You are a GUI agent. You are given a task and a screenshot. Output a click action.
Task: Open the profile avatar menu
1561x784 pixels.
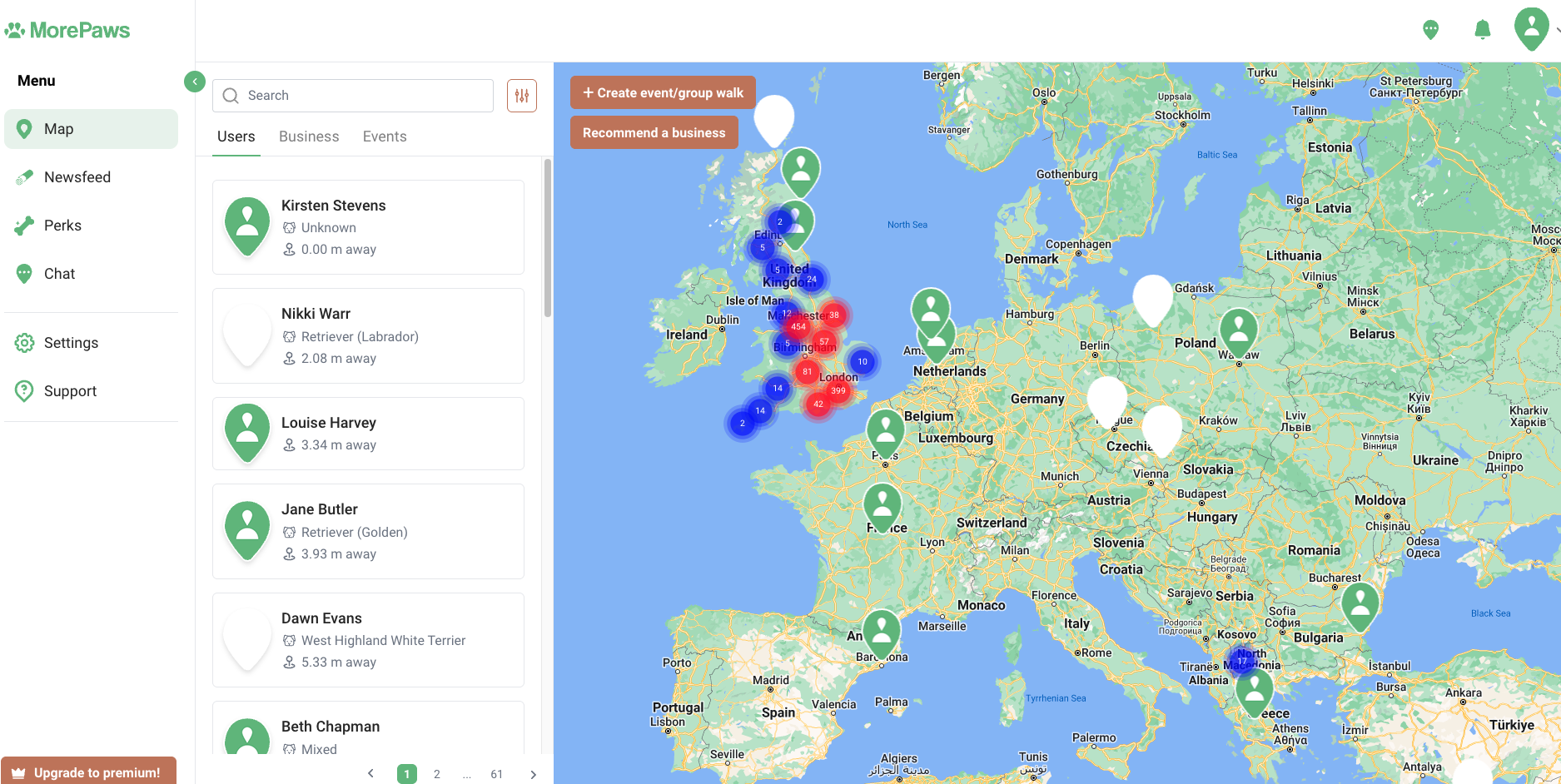[x=1531, y=28]
